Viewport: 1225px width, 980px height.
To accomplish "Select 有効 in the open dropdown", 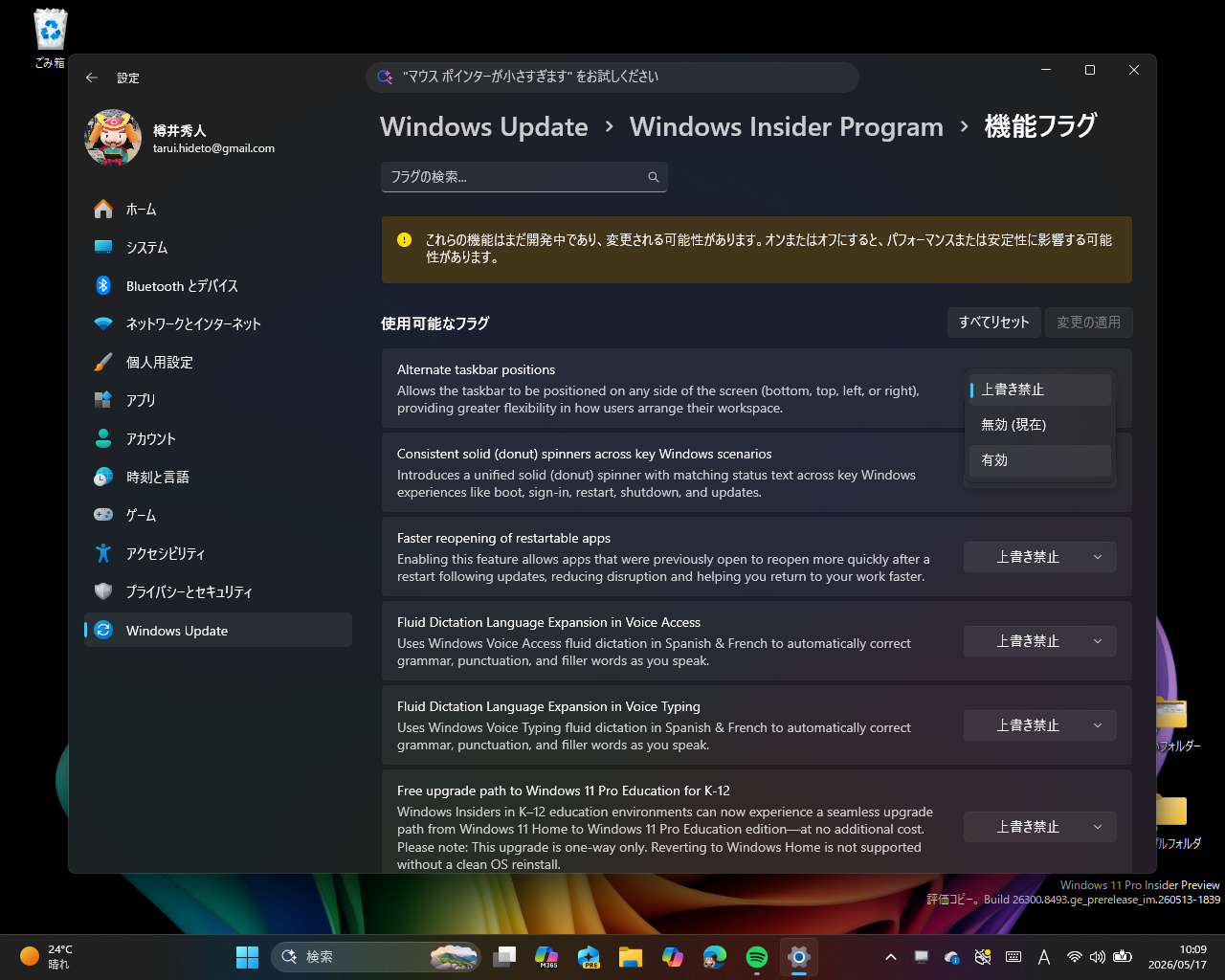I will coord(1040,460).
